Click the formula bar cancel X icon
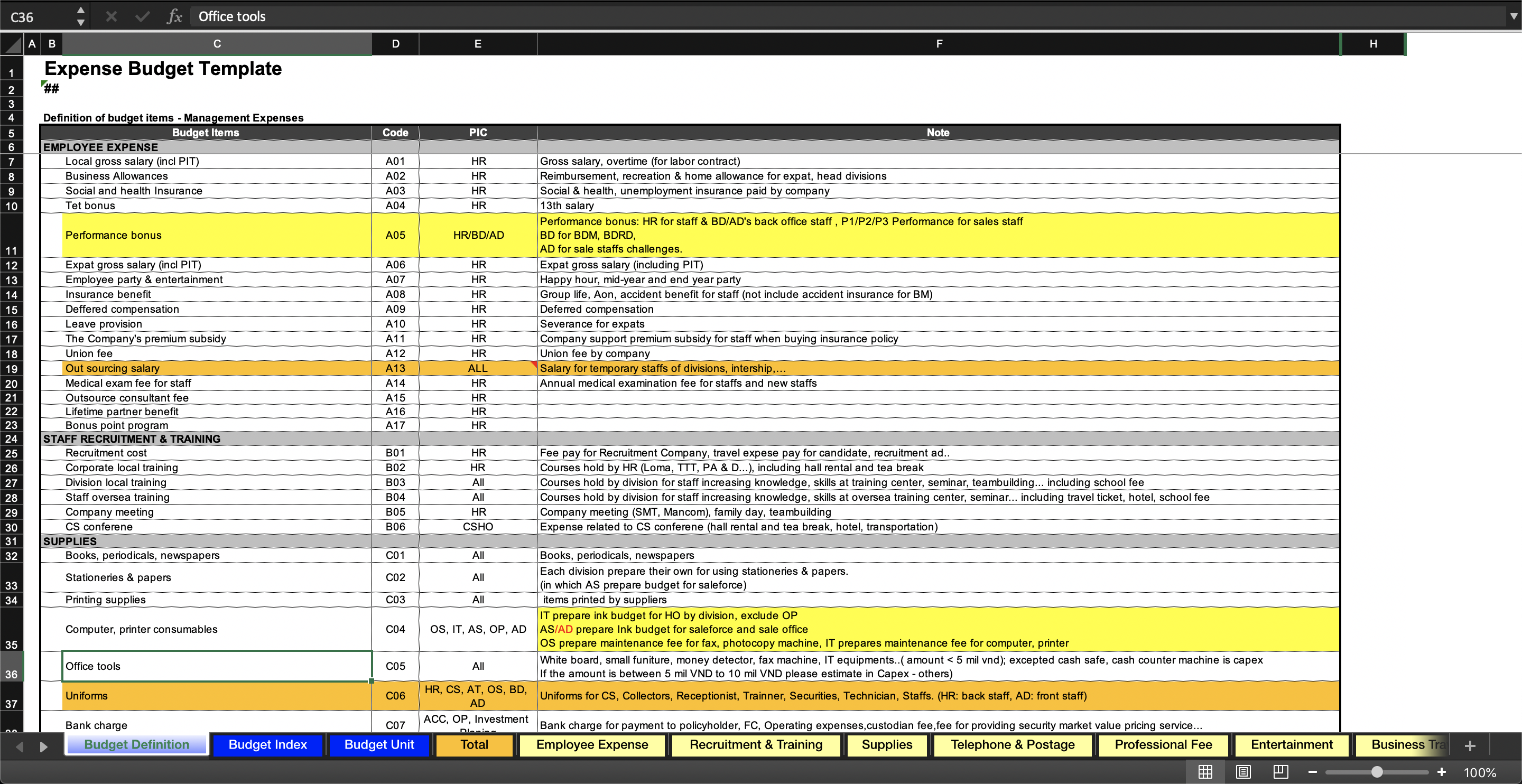1522x784 pixels. pos(111,16)
